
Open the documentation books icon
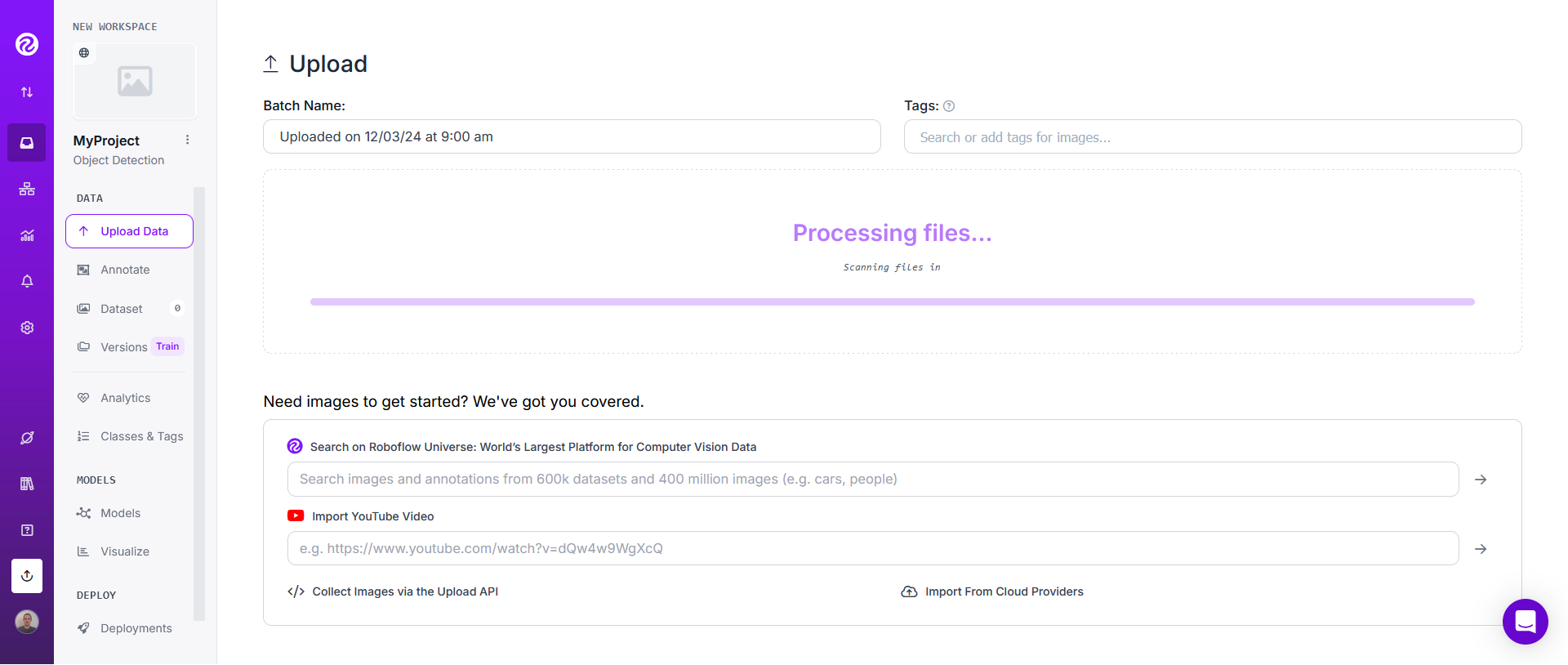click(x=27, y=484)
